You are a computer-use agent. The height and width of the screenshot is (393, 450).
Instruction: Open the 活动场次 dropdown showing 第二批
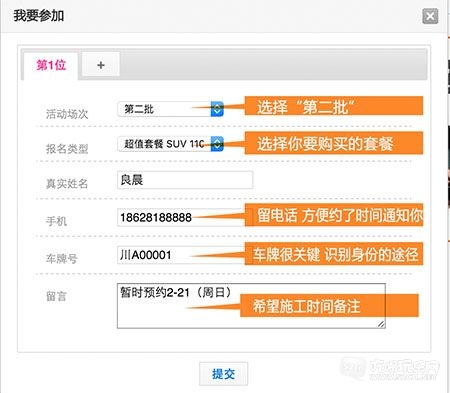pyautogui.click(x=170, y=109)
